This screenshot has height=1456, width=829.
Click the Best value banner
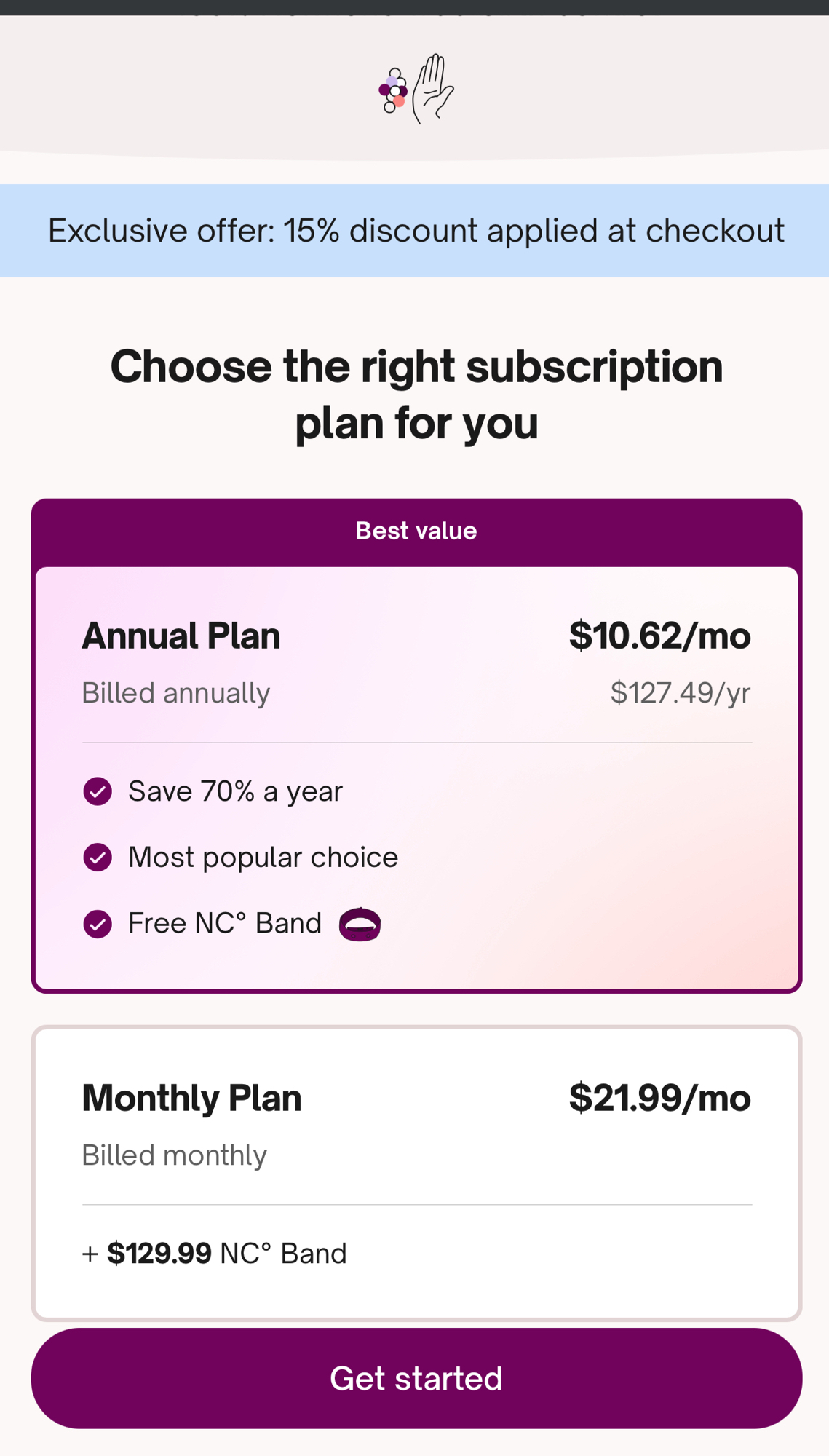tap(416, 531)
